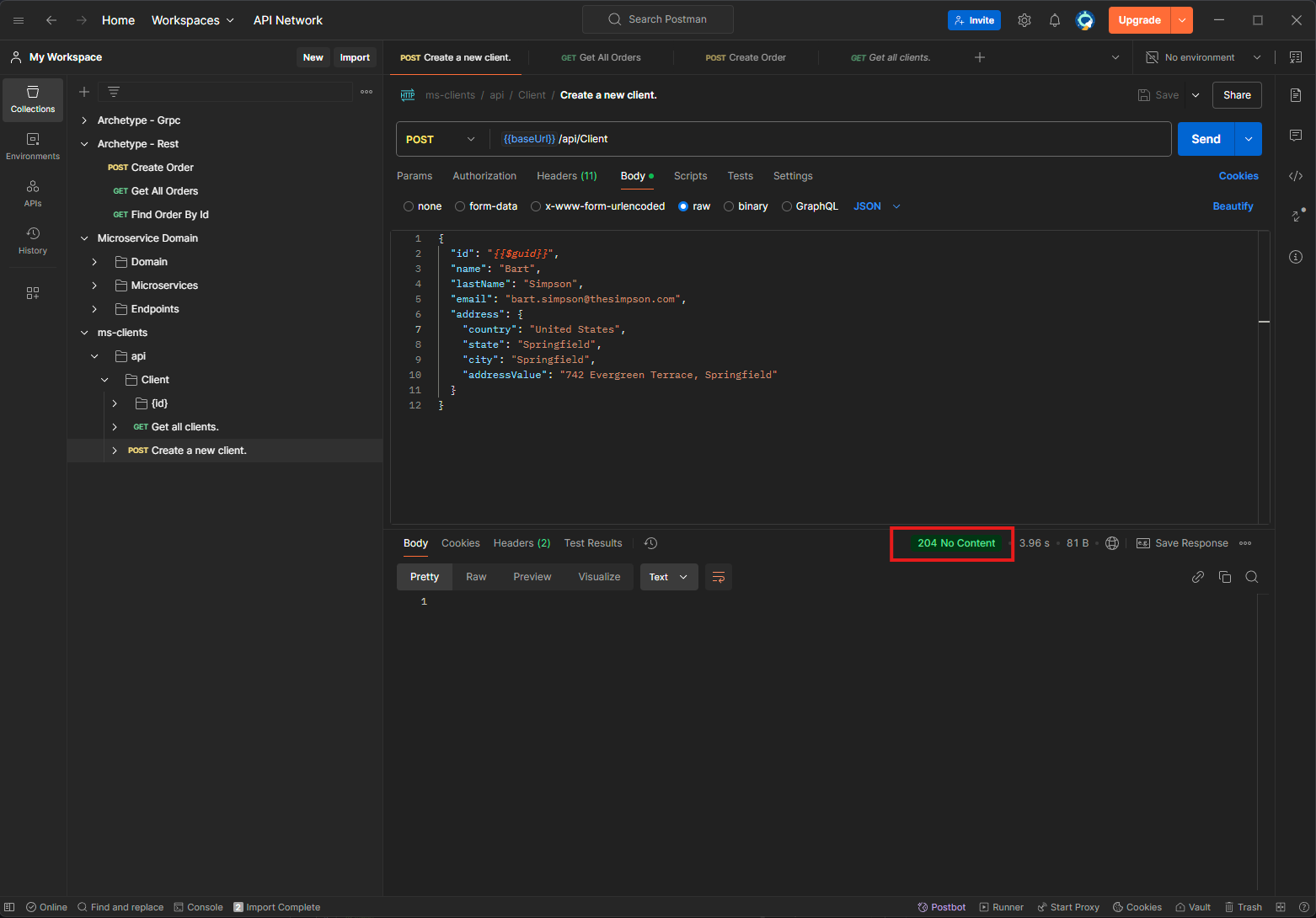
Task: Open the configure workspace sidebar grid icon
Action: [x=33, y=293]
